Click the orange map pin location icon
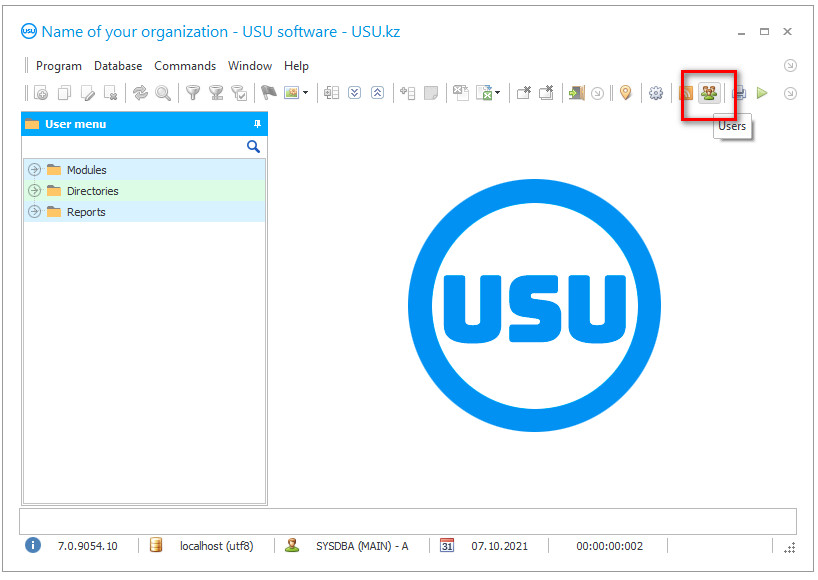 625,93
